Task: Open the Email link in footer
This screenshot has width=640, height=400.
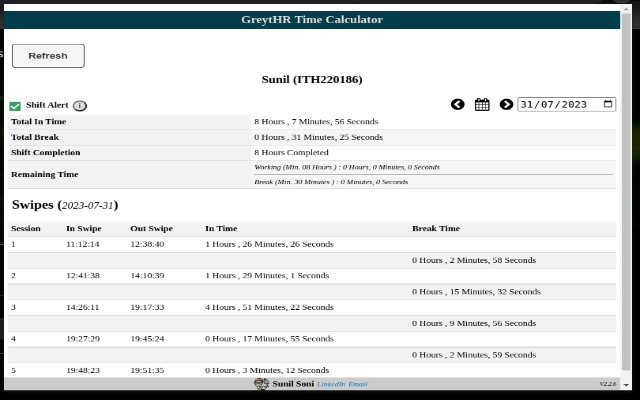Action: (358, 384)
